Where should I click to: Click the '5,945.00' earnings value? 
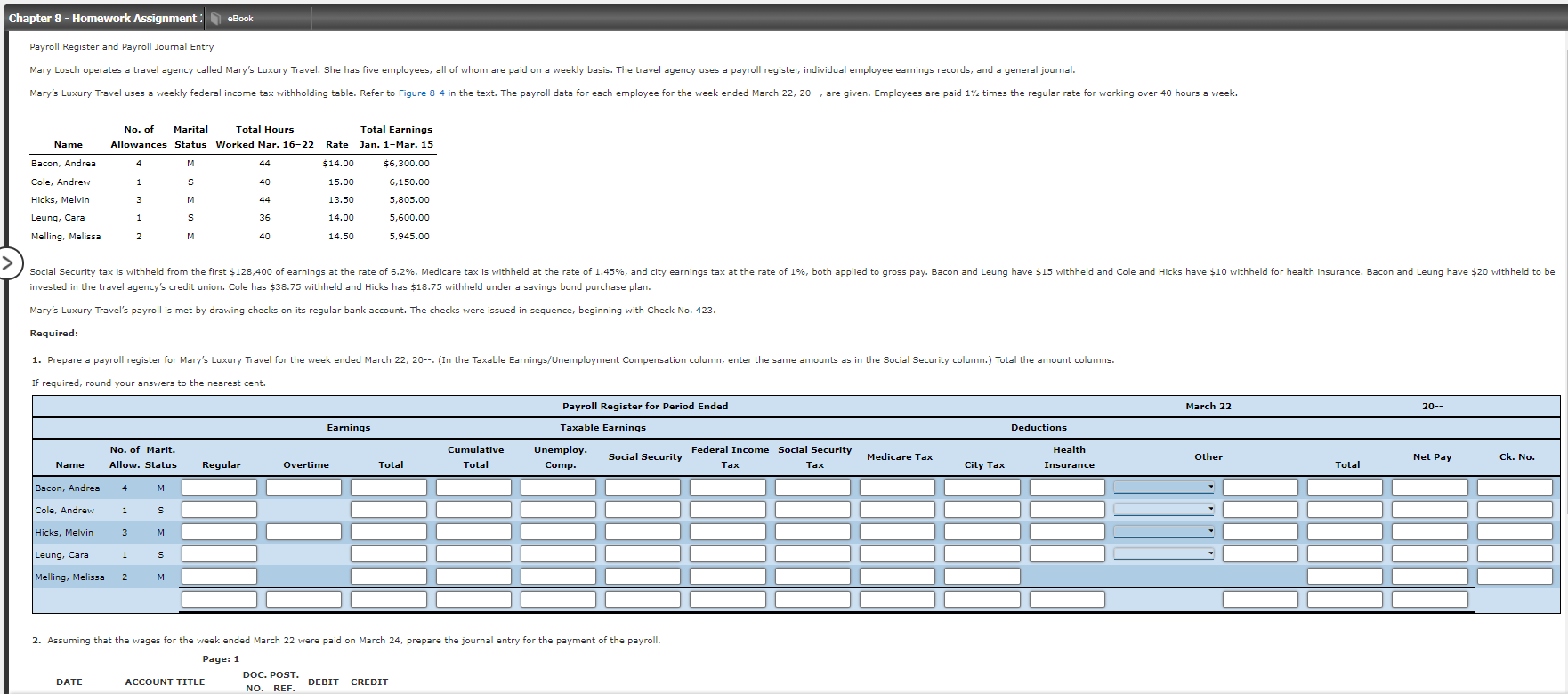pyautogui.click(x=409, y=237)
